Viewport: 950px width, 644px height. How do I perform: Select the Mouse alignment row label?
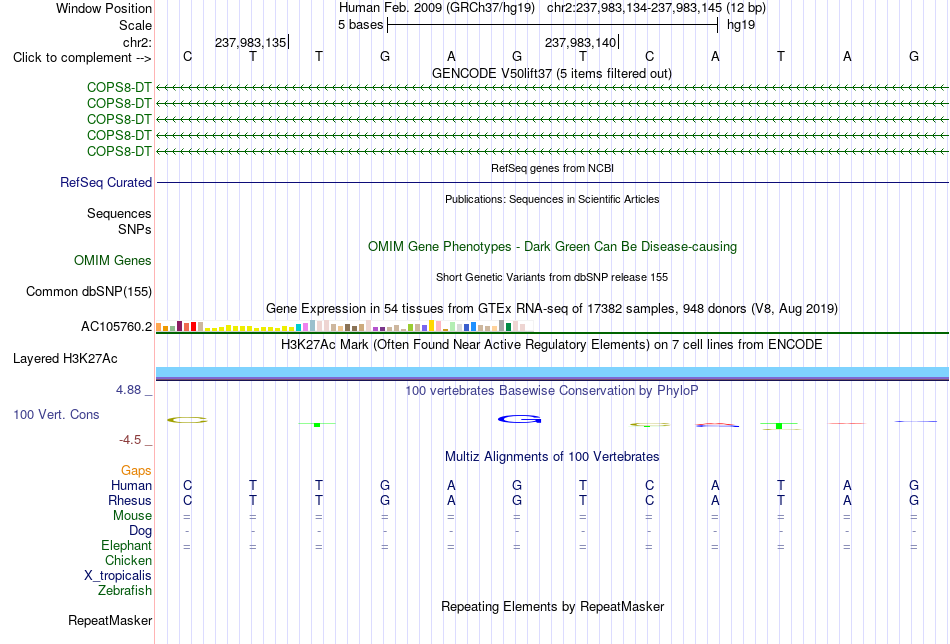(132, 516)
